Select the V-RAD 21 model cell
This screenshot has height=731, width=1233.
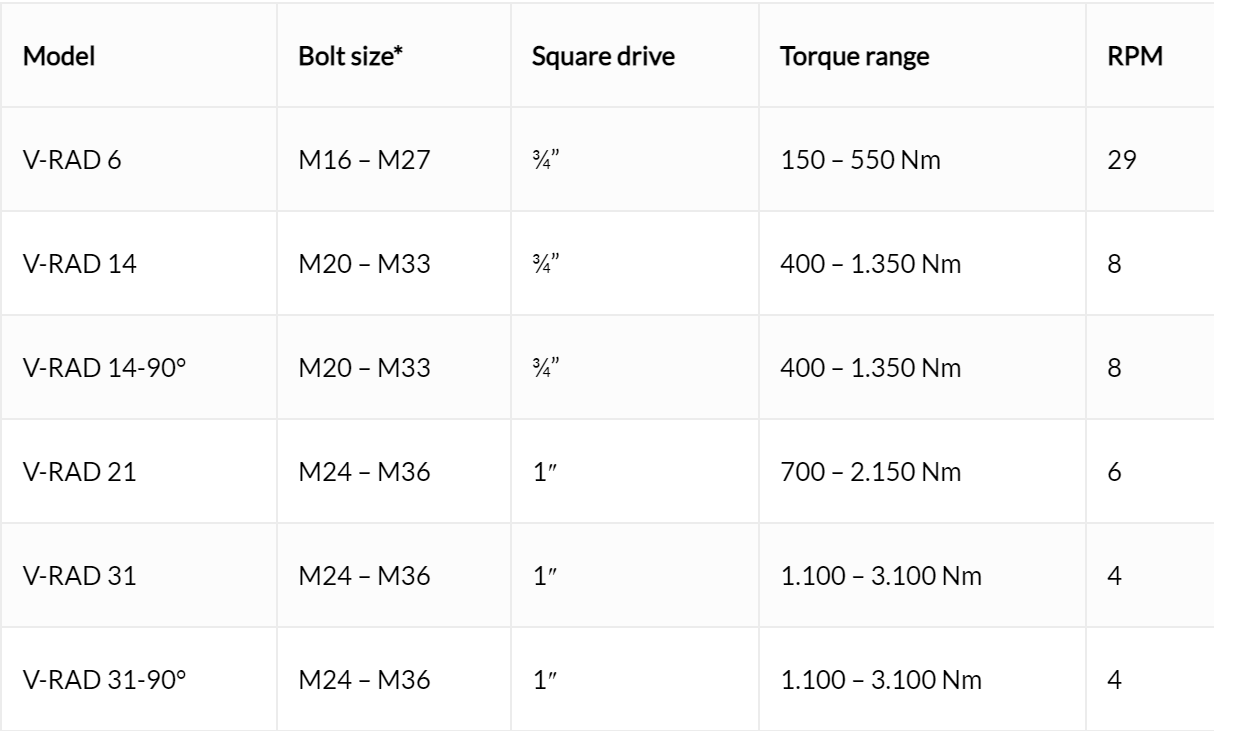138,470
